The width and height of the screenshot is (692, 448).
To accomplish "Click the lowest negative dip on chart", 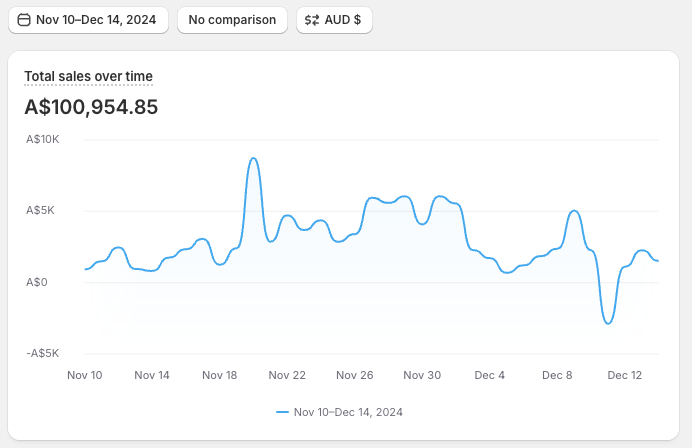I will (x=608, y=323).
